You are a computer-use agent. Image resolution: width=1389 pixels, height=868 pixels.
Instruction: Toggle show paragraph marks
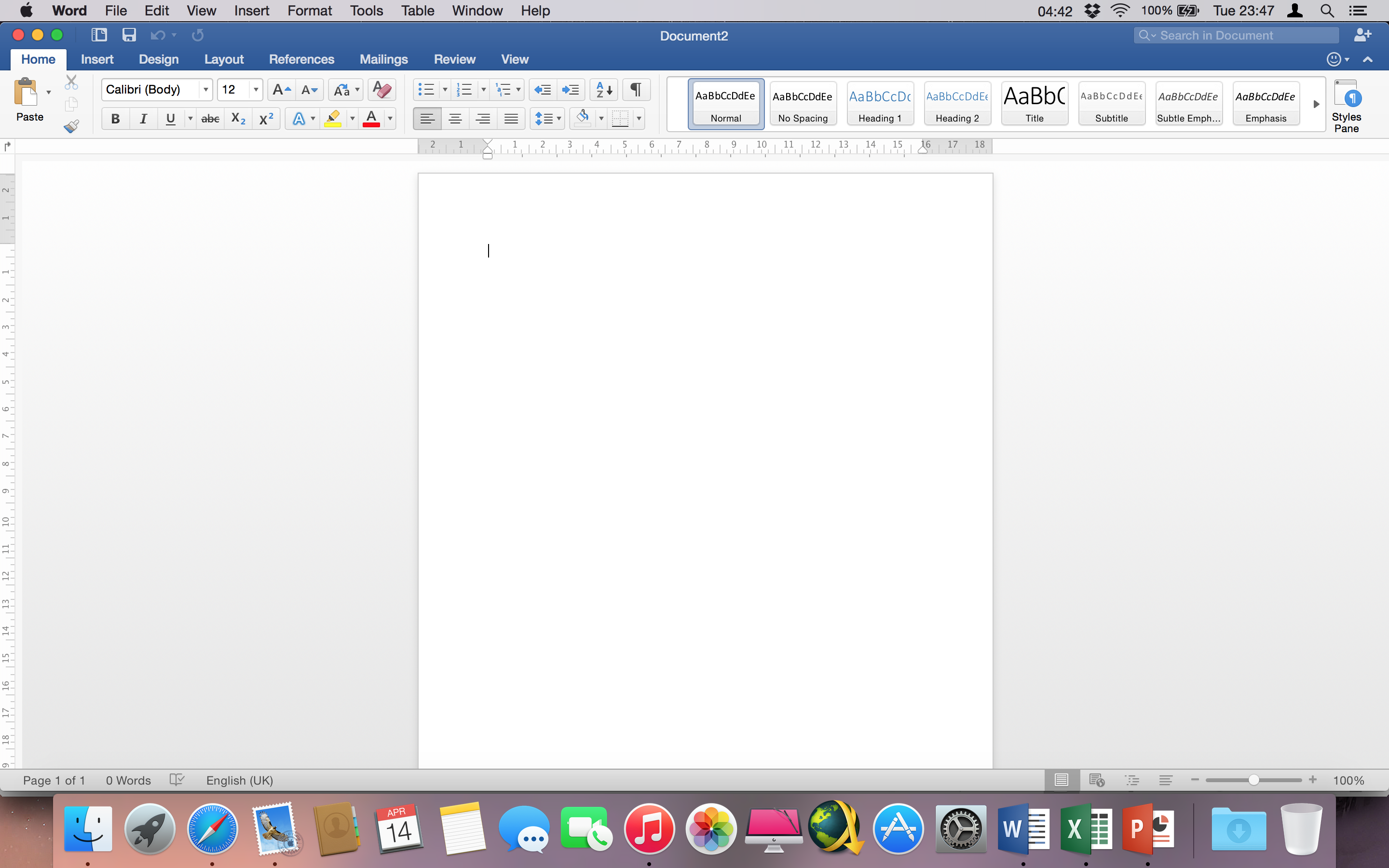tap(636, 90)
